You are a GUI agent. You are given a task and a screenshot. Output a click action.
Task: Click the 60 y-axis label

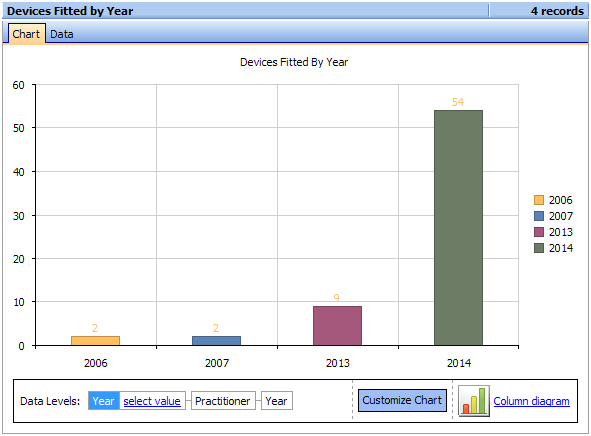[x=18, y=85]
